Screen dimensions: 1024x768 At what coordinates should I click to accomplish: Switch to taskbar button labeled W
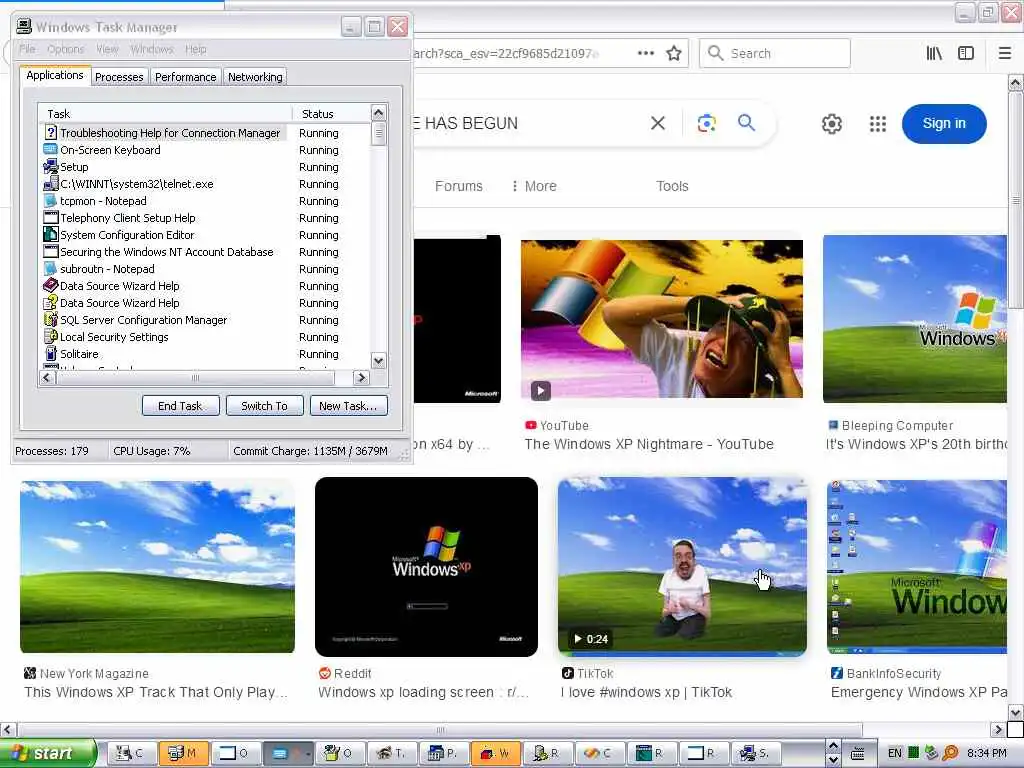(x=496, y=753)
